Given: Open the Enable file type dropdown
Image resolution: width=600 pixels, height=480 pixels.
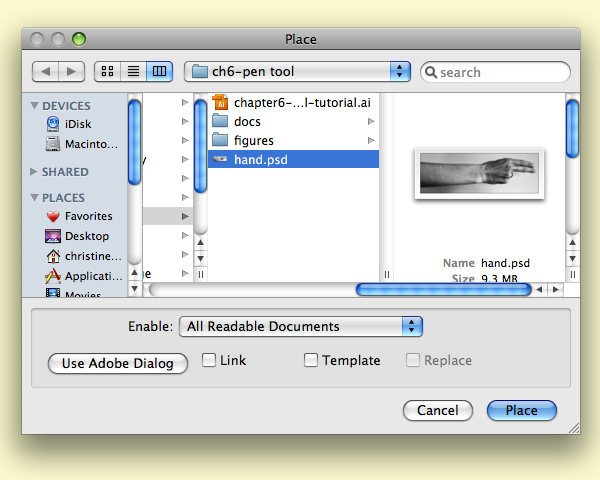Looking at the screenshot, I should click(x=300, y=326).
